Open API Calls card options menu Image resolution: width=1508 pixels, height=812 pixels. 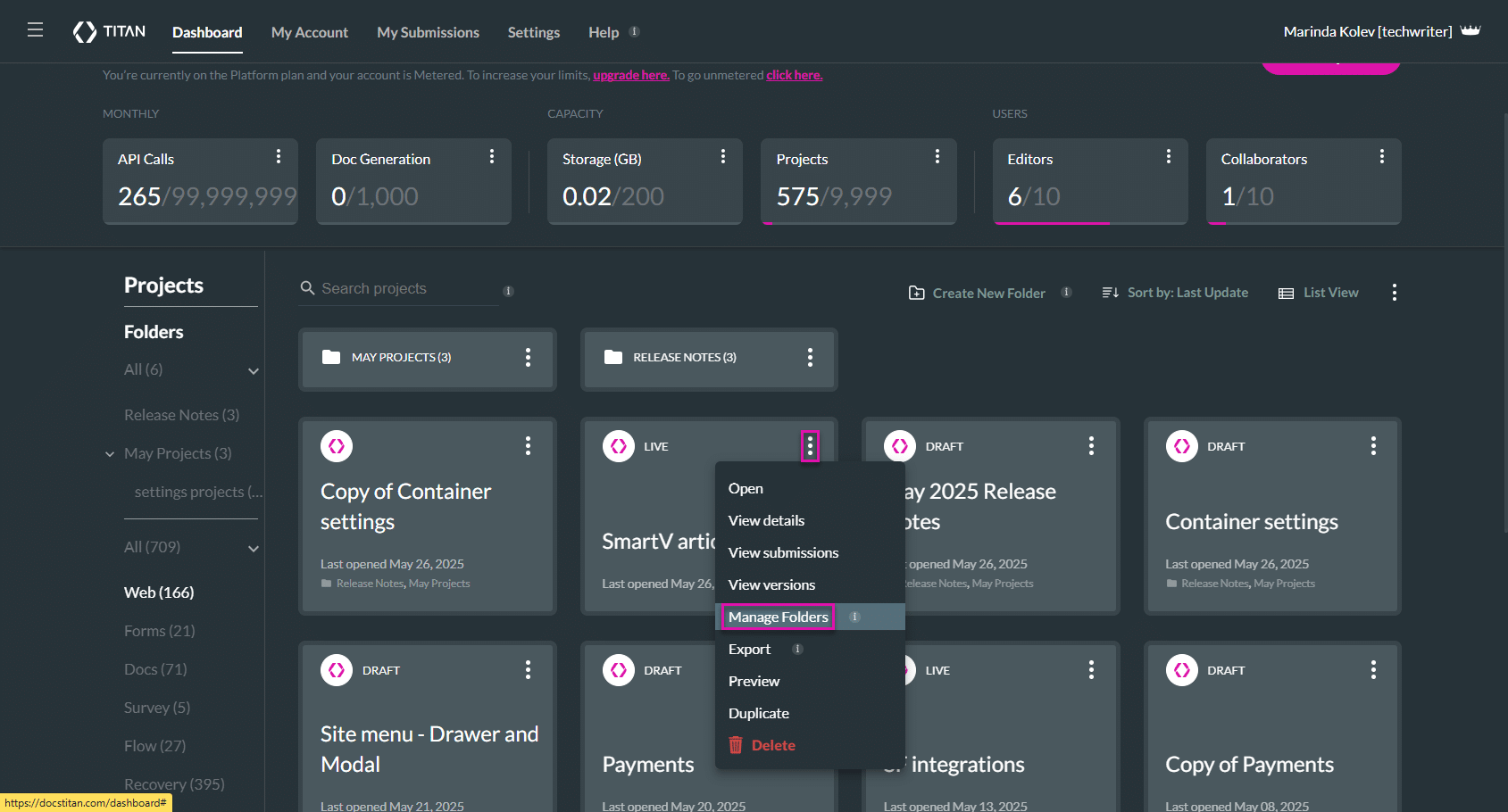[x=279, y=157]
